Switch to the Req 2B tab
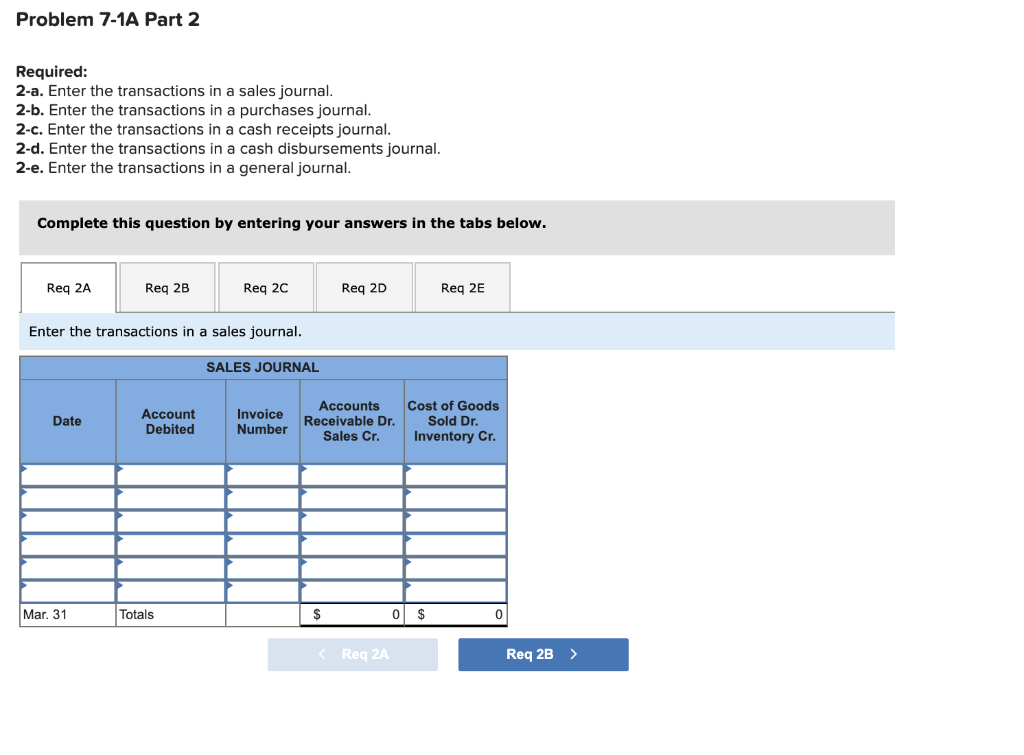Screen dimensions: 1024x755 tap(166, 287)
